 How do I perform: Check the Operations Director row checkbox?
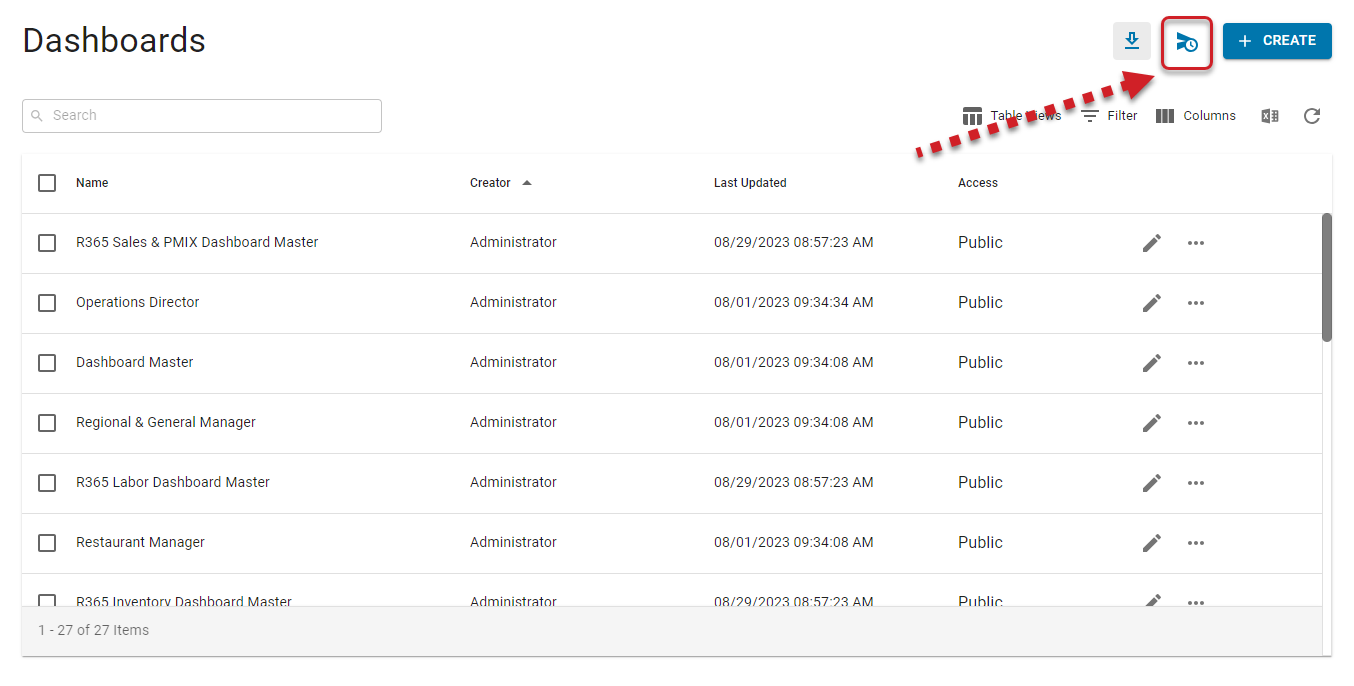(x=47, y=303)
